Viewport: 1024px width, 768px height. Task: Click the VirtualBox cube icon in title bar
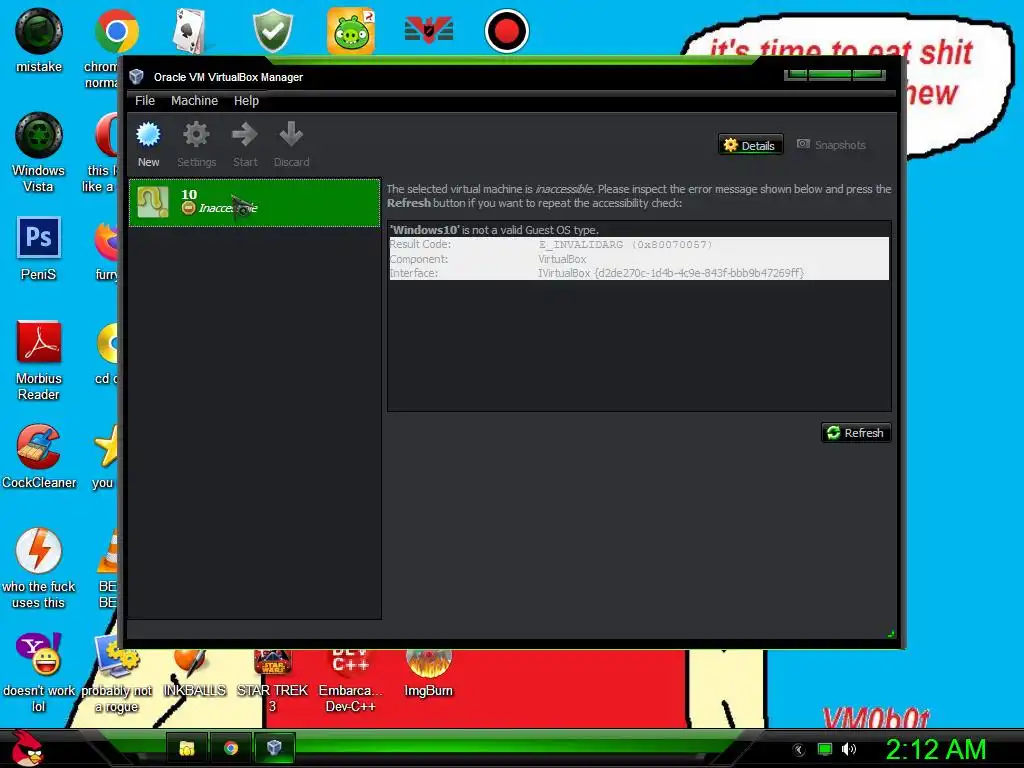click(136, 76)
